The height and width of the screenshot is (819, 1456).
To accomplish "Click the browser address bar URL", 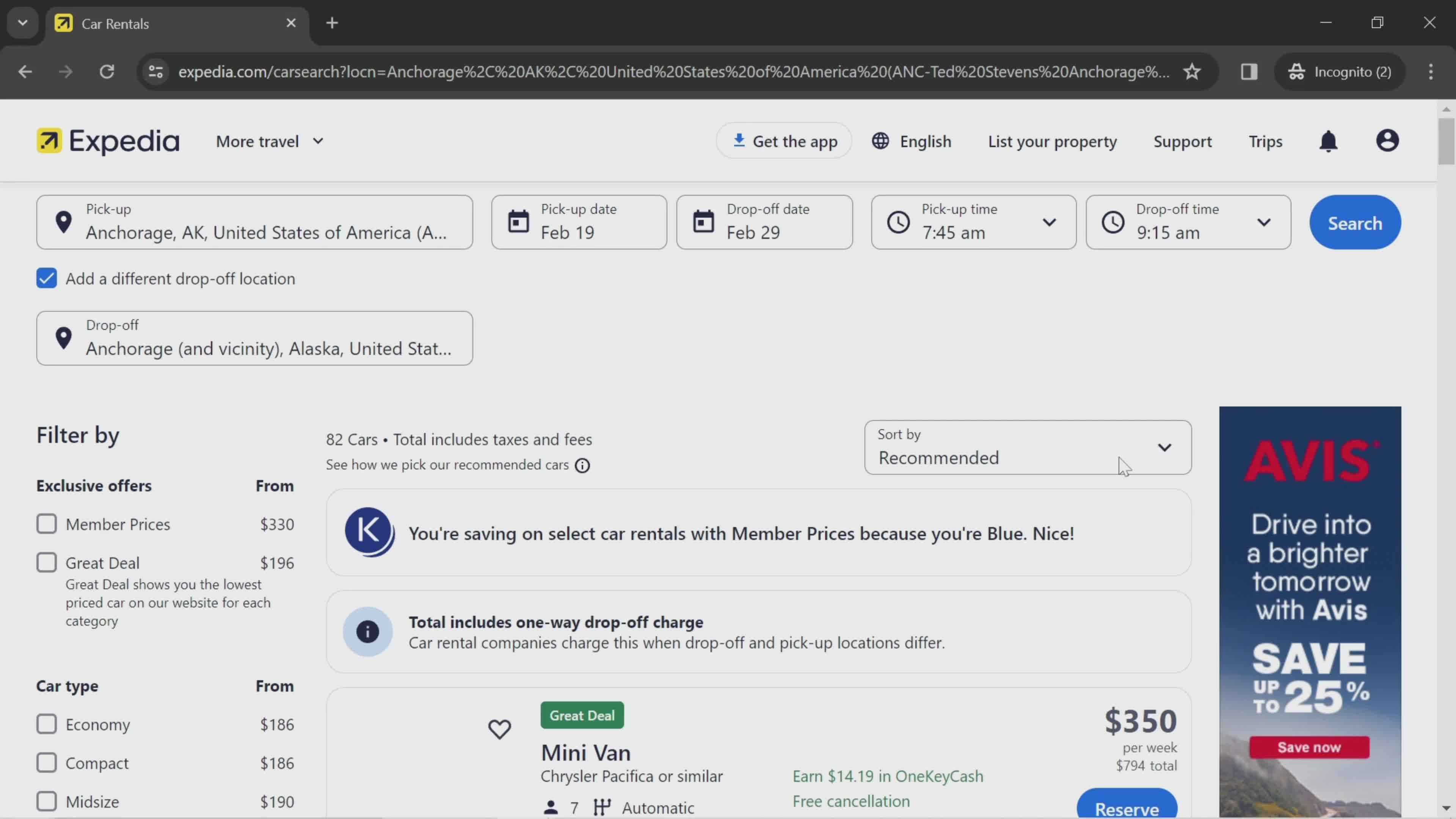I will click(674, 72).
